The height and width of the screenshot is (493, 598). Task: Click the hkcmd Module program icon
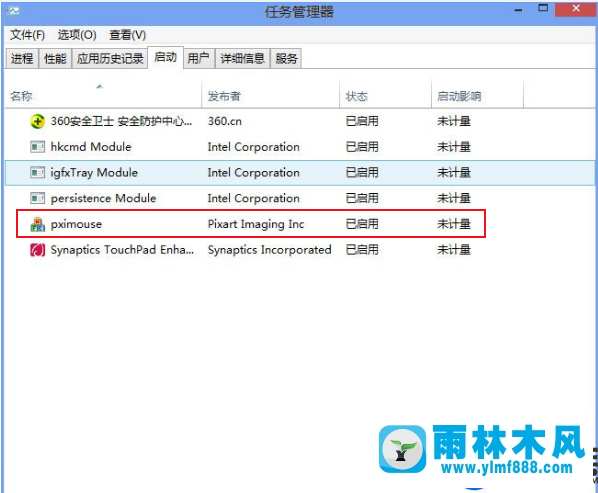pos(37,147)
